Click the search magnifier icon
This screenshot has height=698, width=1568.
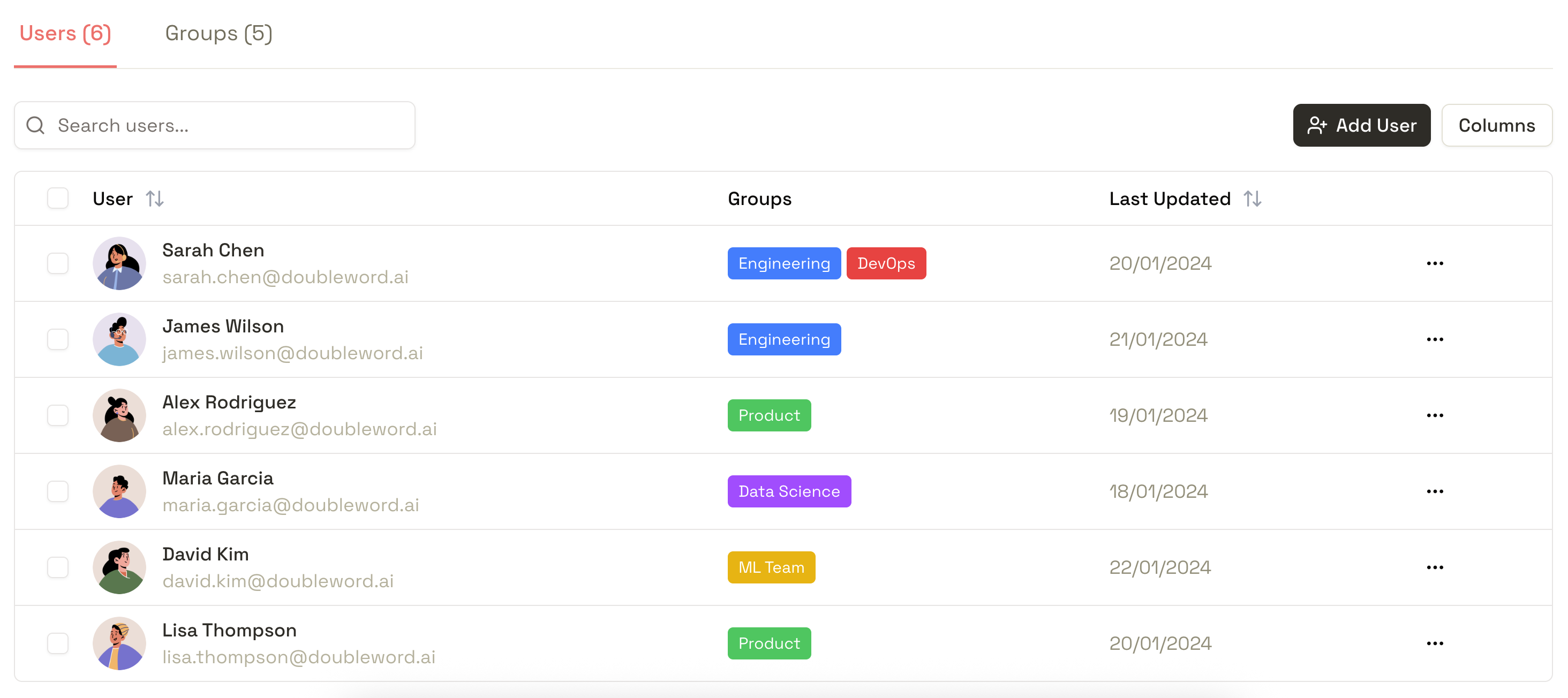[35, 125]
